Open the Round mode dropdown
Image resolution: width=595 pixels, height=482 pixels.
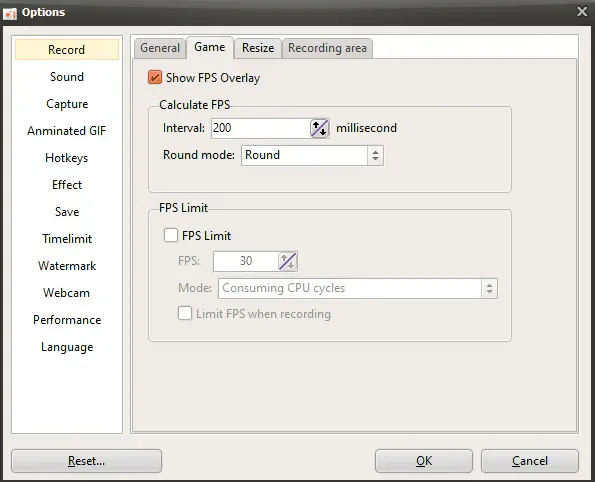pyautogui.click(x=312, y=155)
